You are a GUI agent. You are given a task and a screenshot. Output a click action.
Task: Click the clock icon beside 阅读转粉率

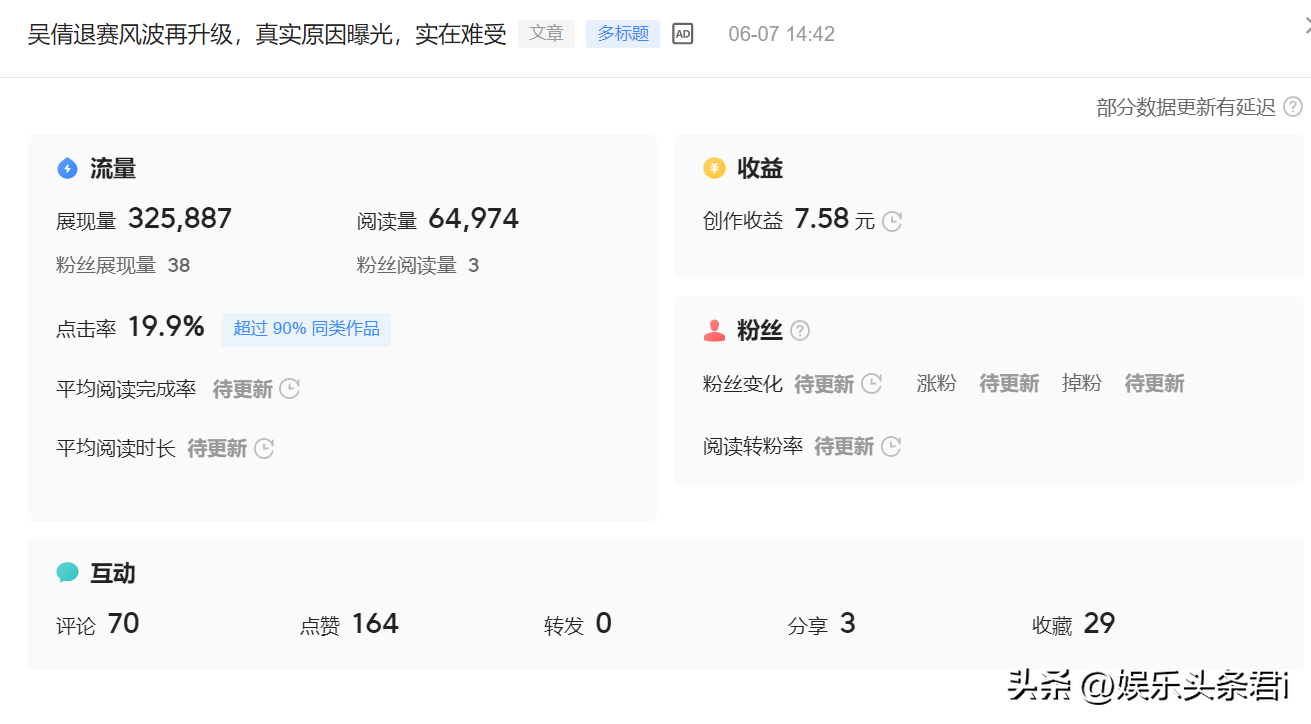tap(891, 446)
